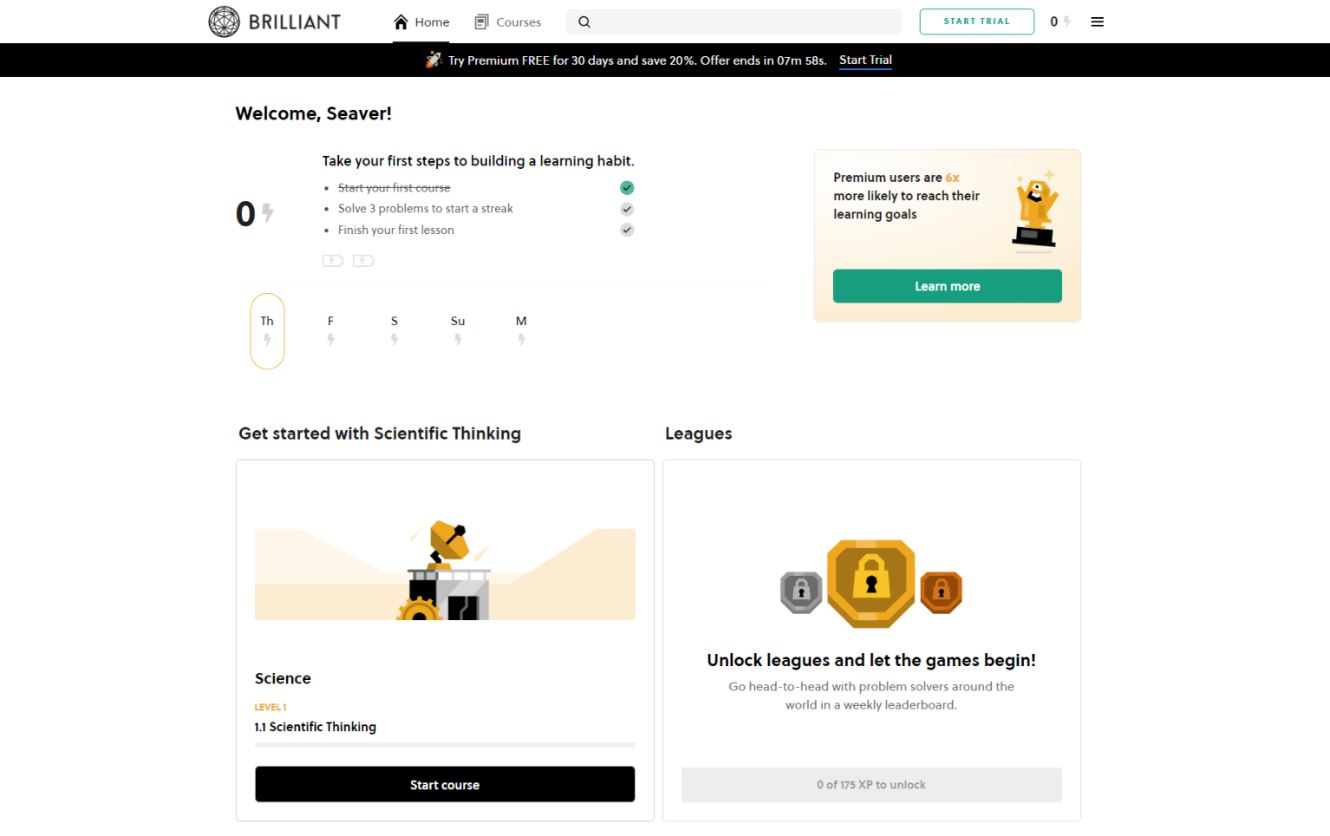Image resolution: width=1330 pixels, height=836 pixels.
Task: Select Sunday bolt in streak calendar
Action: [458, 340]
